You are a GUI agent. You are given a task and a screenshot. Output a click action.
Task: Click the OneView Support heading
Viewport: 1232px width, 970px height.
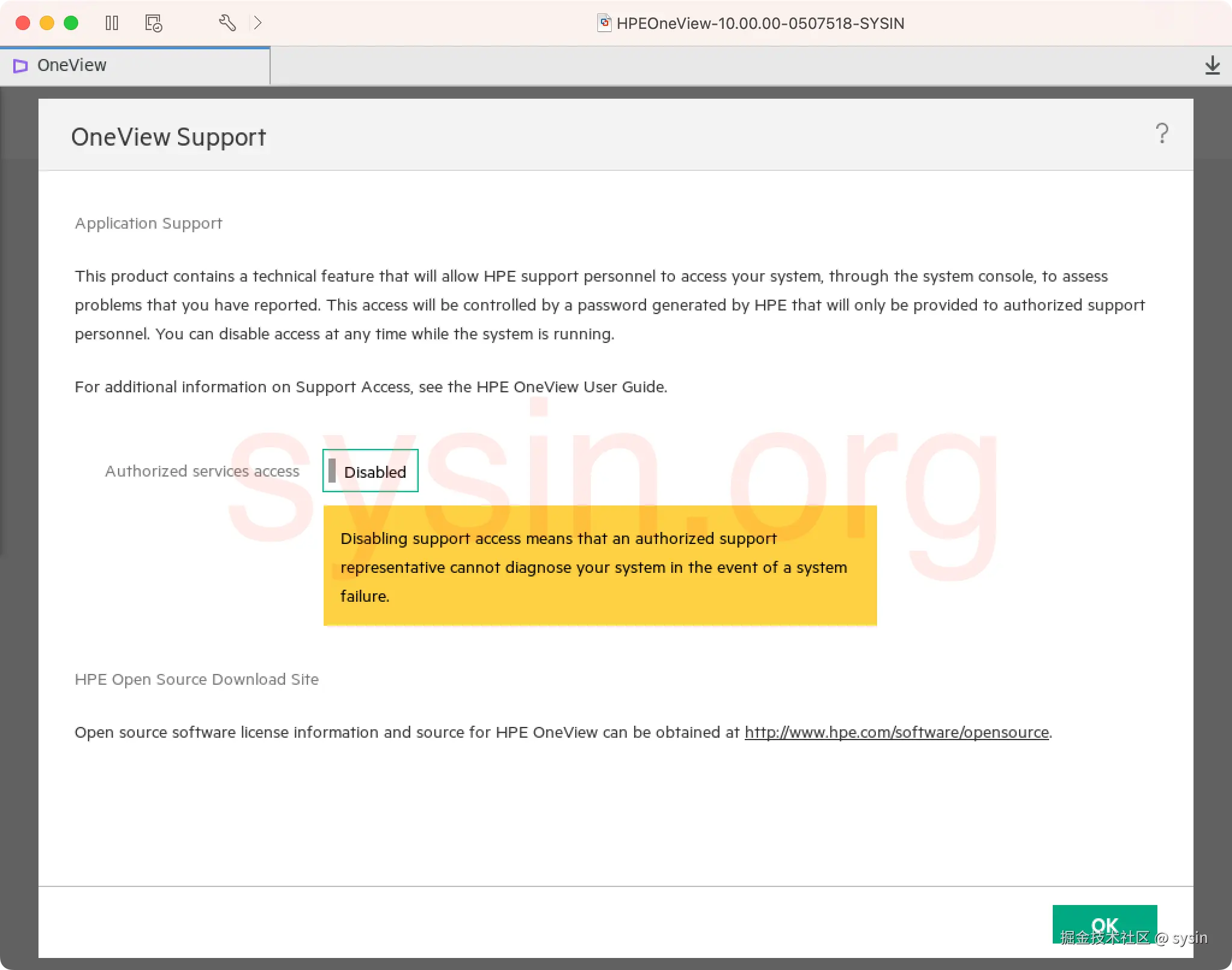168,137
